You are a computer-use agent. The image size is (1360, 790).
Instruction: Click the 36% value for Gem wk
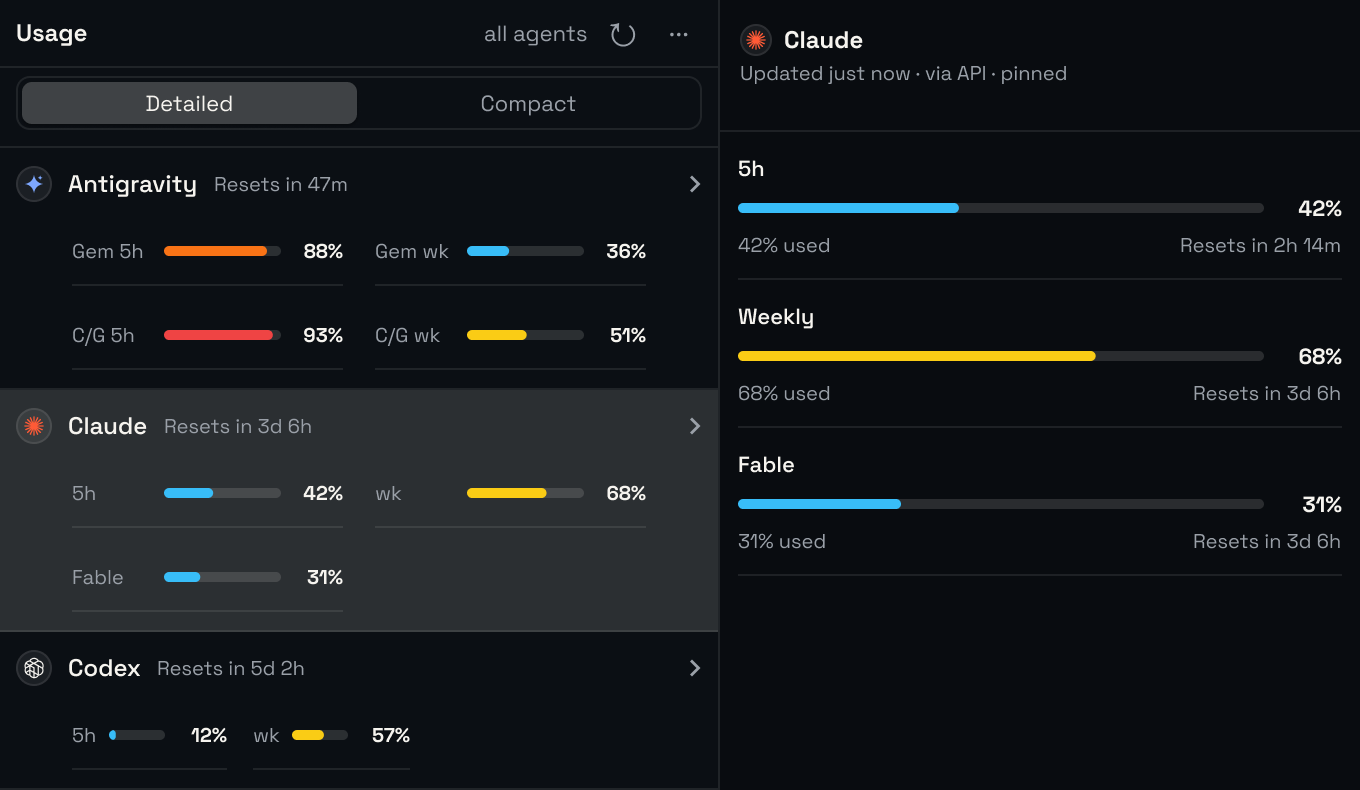[x=626, y=252]
